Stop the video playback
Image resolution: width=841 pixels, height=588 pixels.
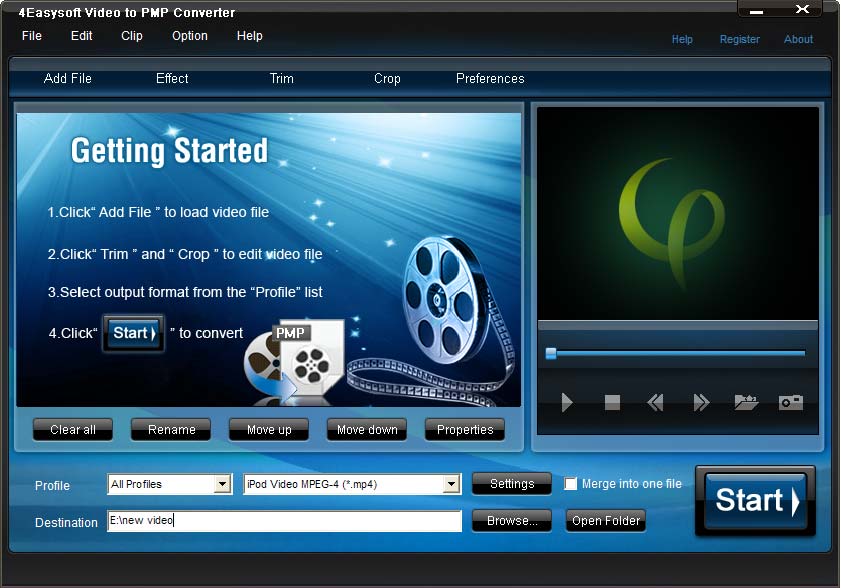point(611,402)
